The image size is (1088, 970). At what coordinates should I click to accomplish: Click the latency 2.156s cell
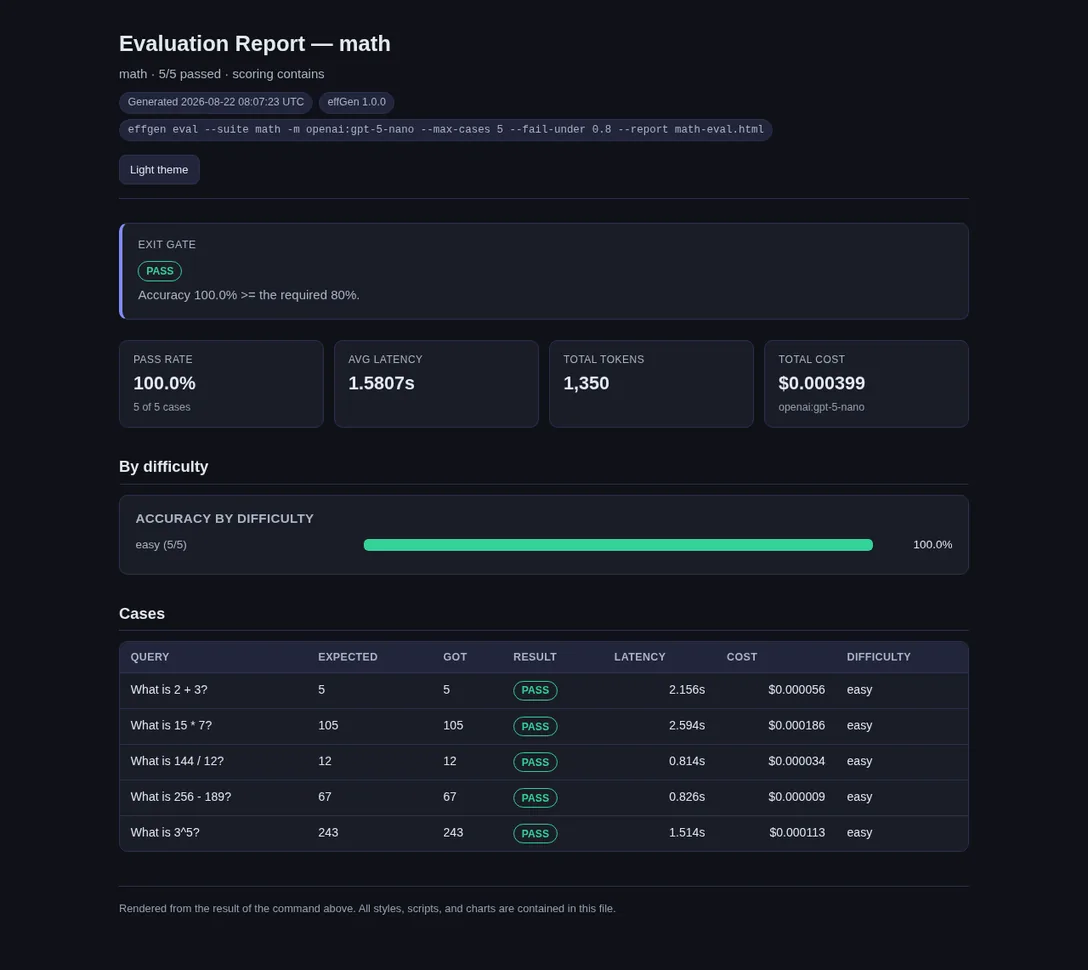687,690
